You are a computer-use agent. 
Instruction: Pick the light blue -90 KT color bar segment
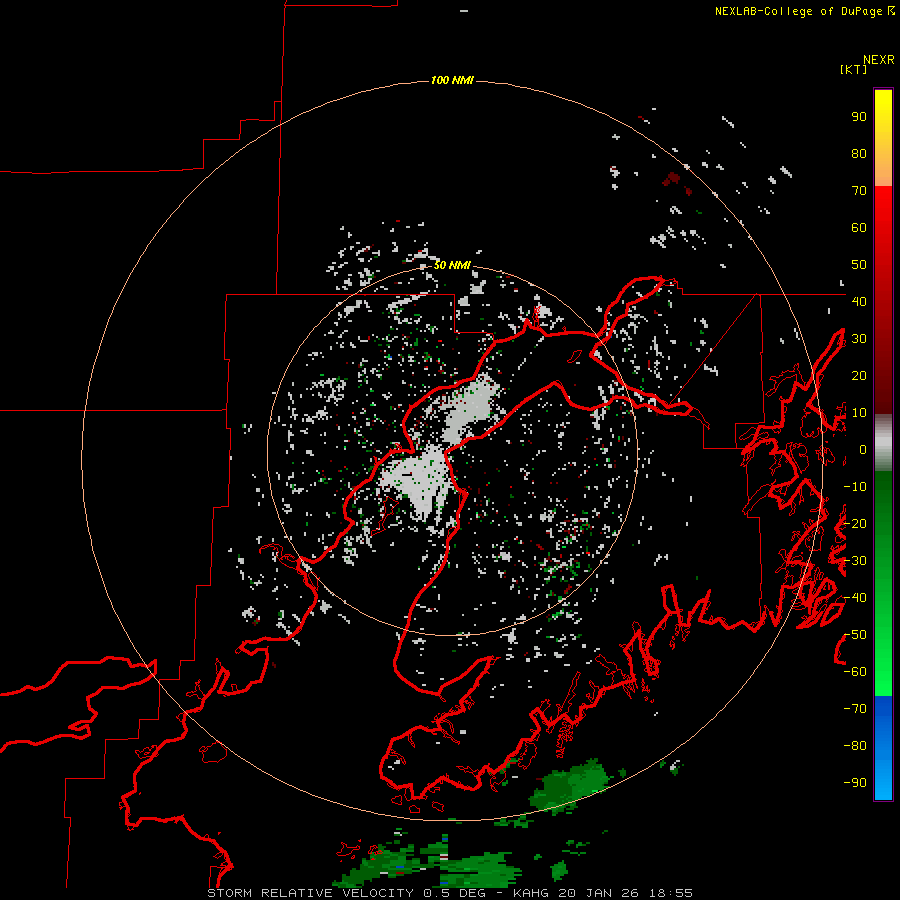tap(883, 781)
